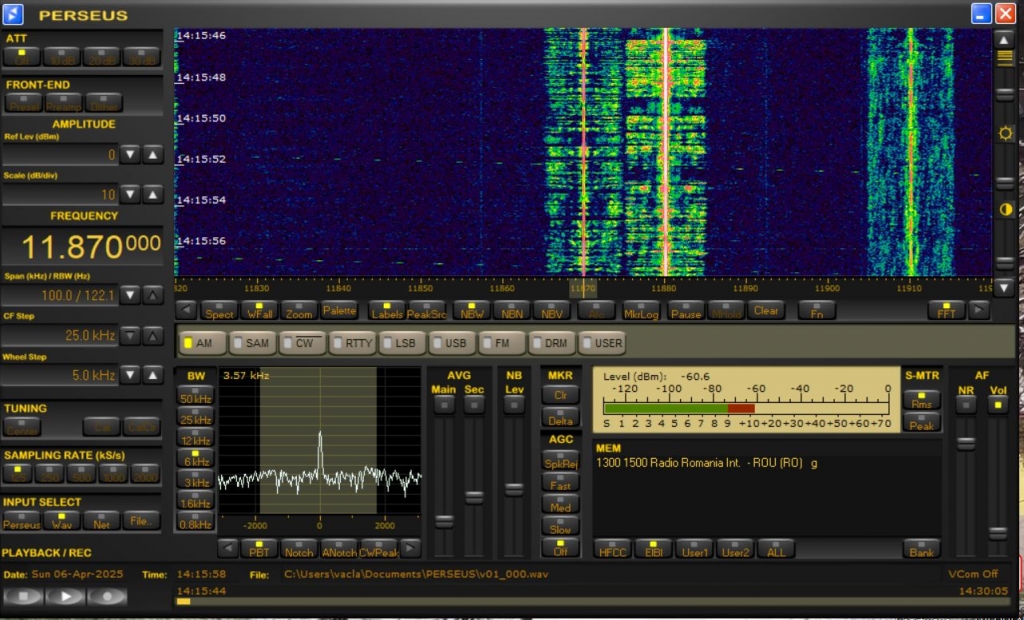Image resolution: width=1024 pixels, height=620 pixels.
Task: Switch to DRM mode
Action: click(x=551, y=343)
